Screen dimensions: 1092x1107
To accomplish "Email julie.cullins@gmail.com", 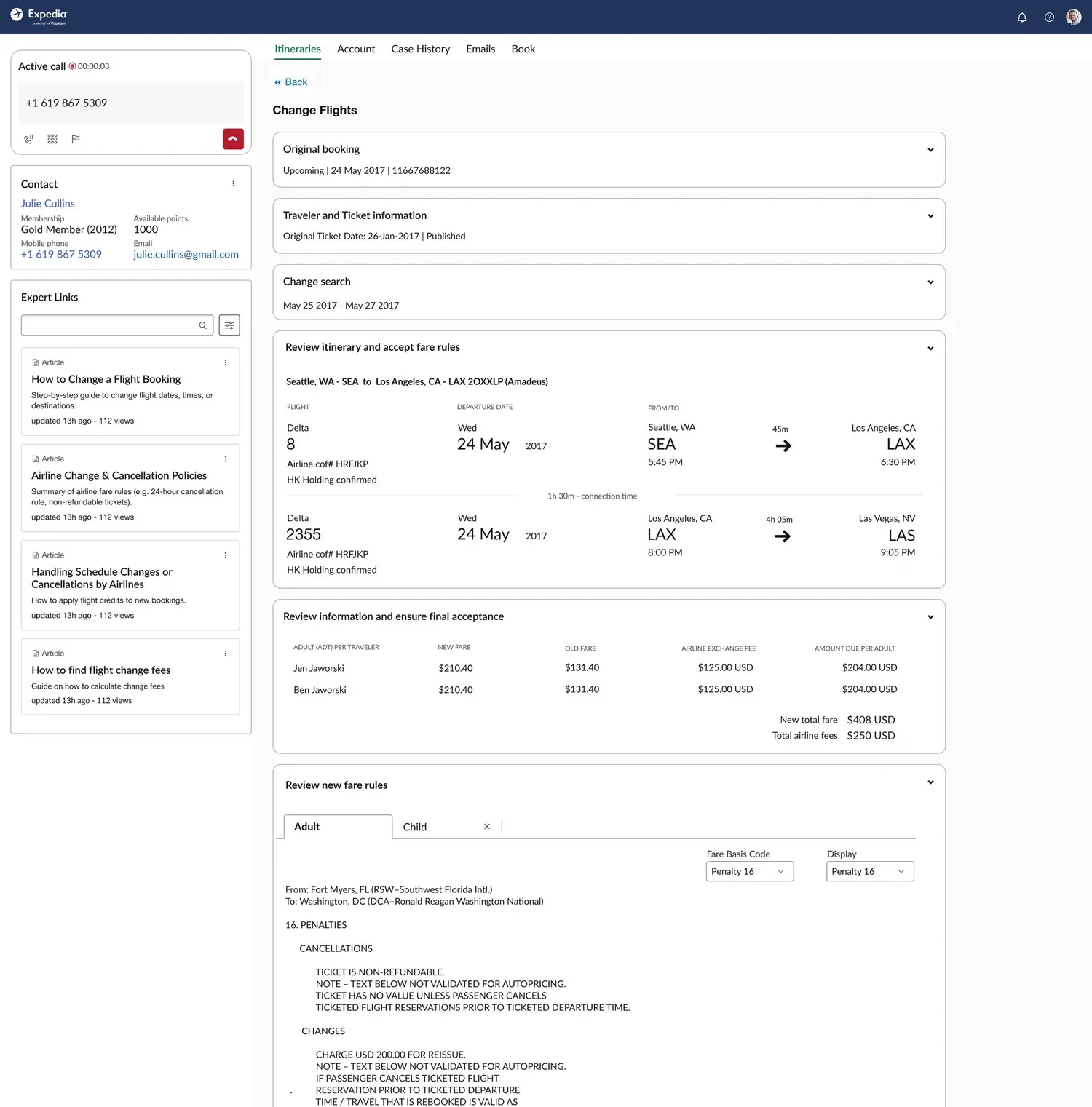I will (186, 255).
